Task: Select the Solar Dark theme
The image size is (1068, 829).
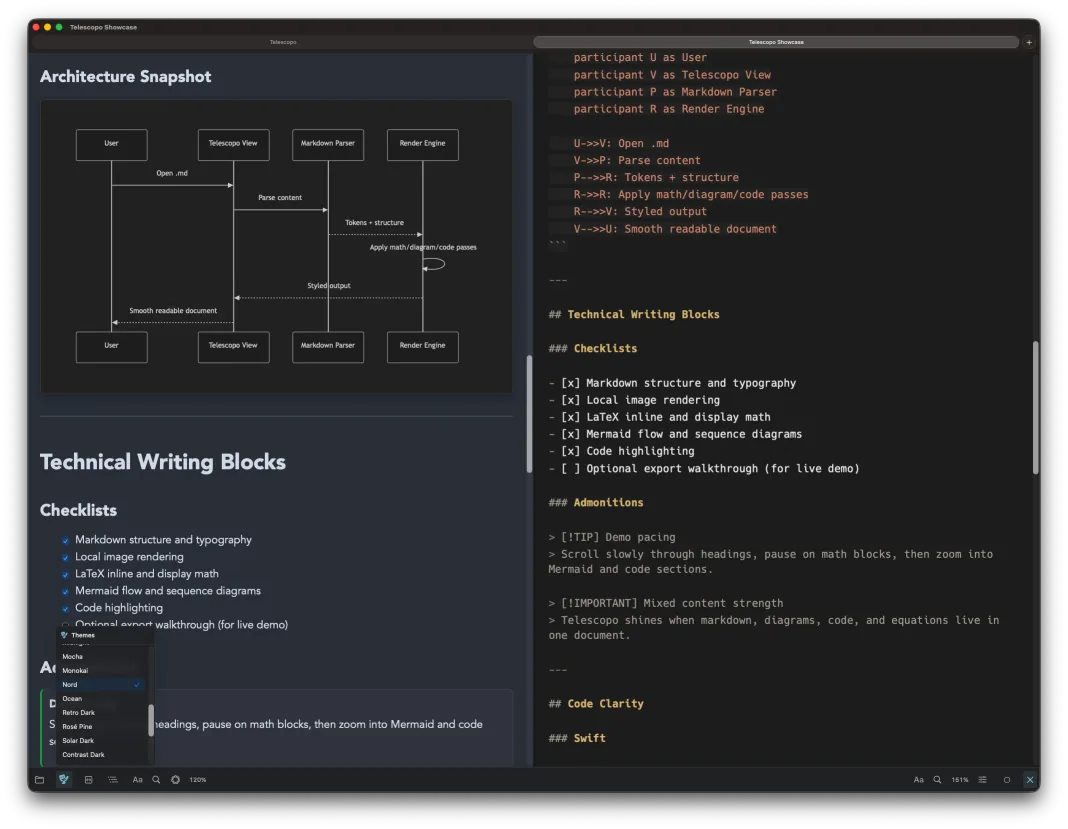Action: (x=102, y=740)
